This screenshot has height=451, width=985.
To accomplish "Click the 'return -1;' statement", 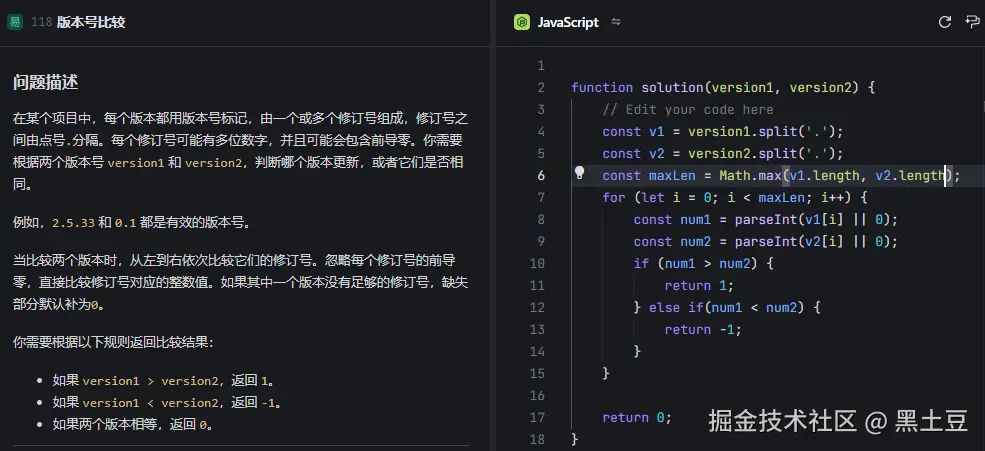I will coord(703,330).
